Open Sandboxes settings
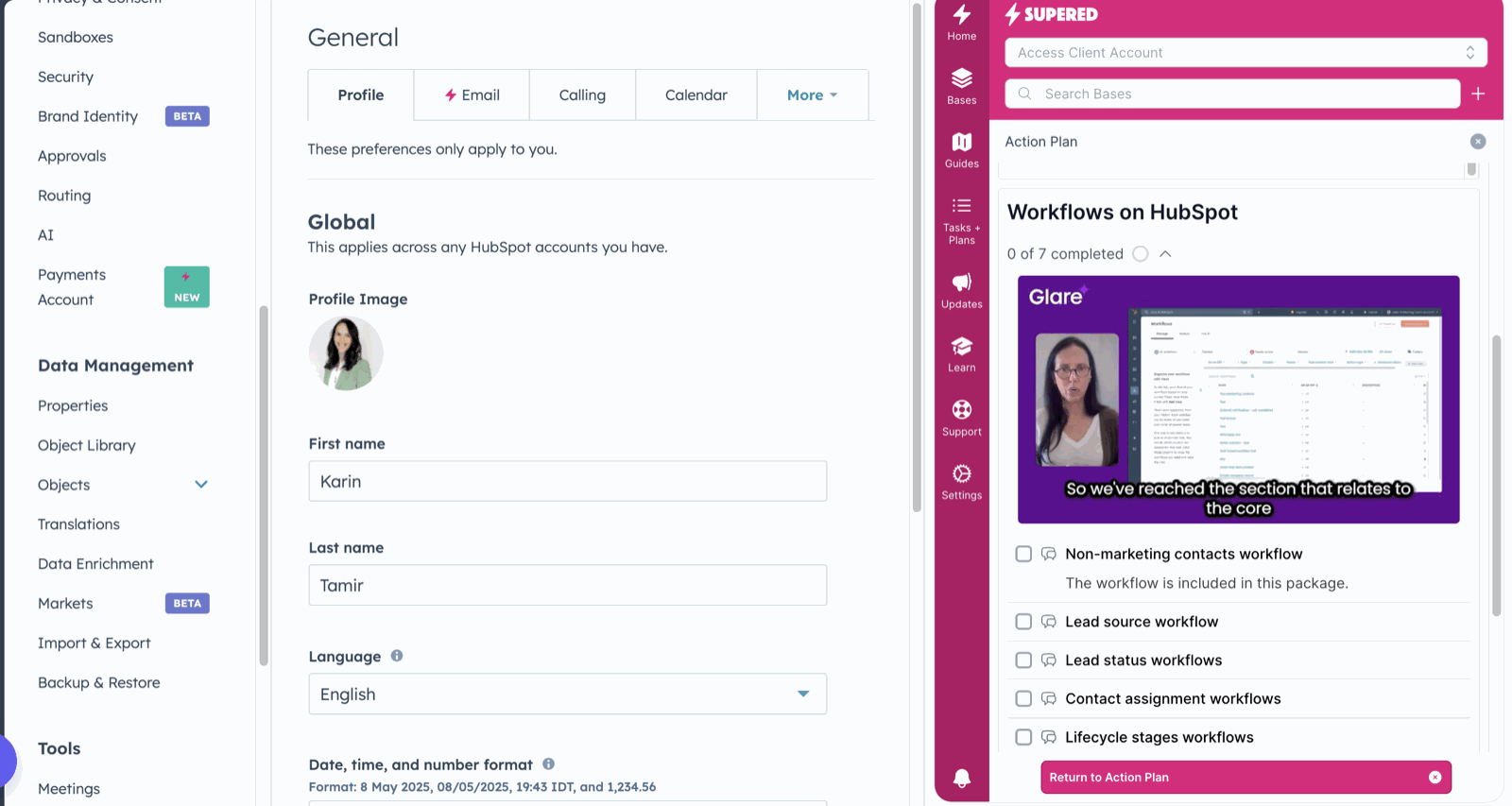This screenshot has width=1512, height=806. pyautogui.click(x=76, y=37)
